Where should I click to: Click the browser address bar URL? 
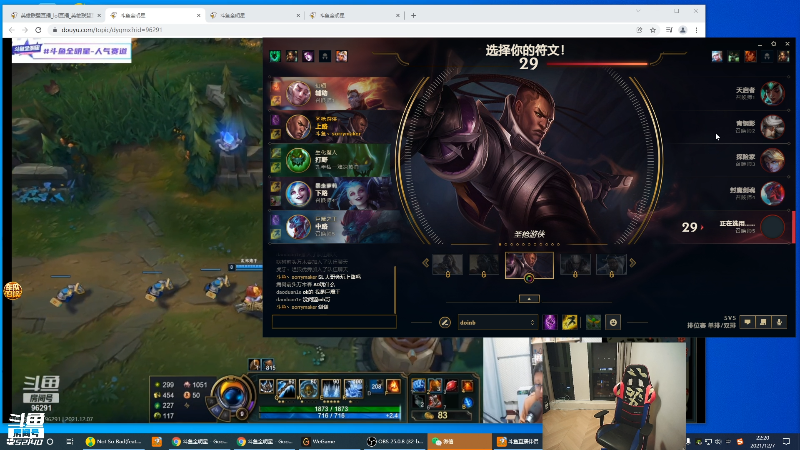click(x=112, y=30)
